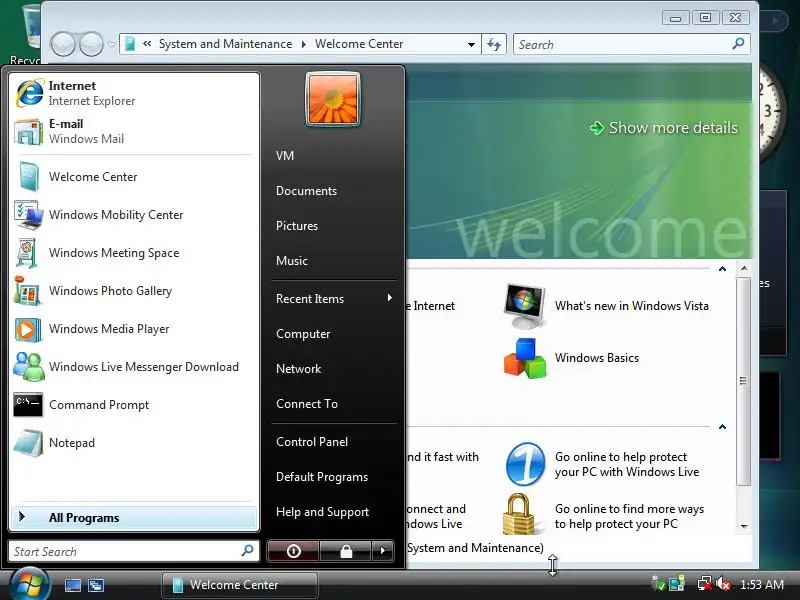Viewport: 800px width, 600px height.
Task: Click the Start Search magnifier icon
Action: click(247, 551)
